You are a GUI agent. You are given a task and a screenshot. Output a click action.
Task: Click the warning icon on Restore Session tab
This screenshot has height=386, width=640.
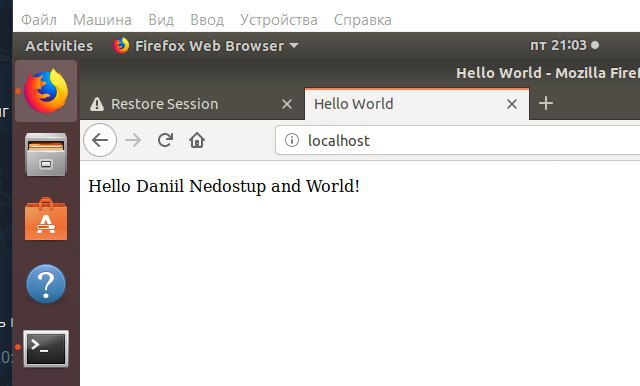click(97, 104)
